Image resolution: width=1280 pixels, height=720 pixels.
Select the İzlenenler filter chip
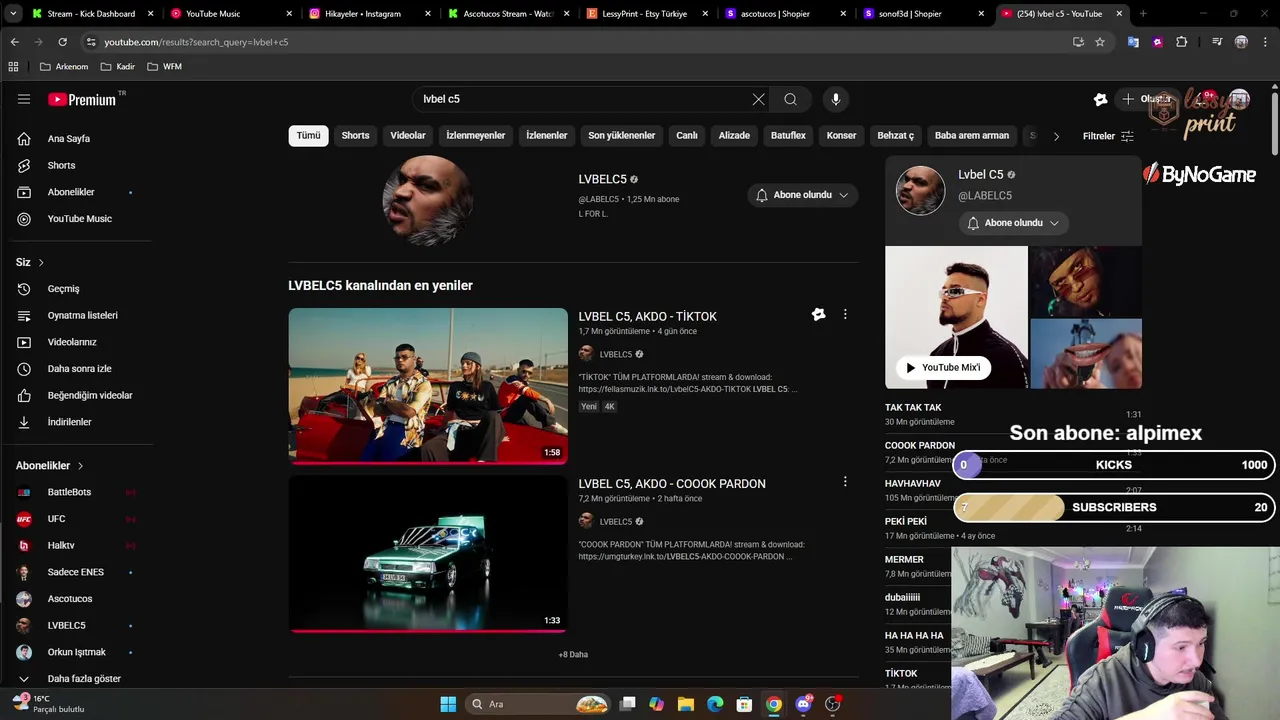(547, 136)
